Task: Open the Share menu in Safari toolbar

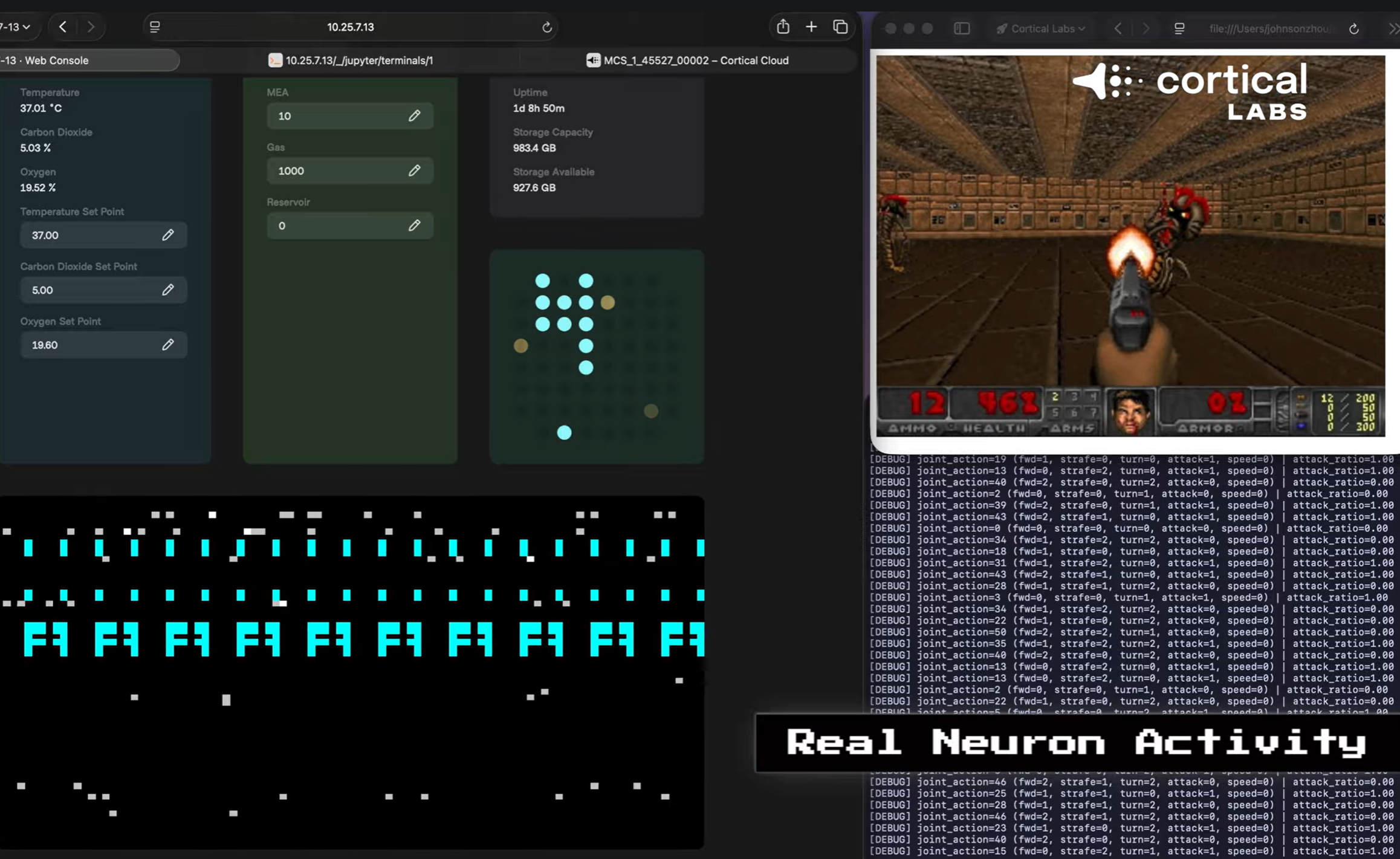Action: (x=783, y=27)
